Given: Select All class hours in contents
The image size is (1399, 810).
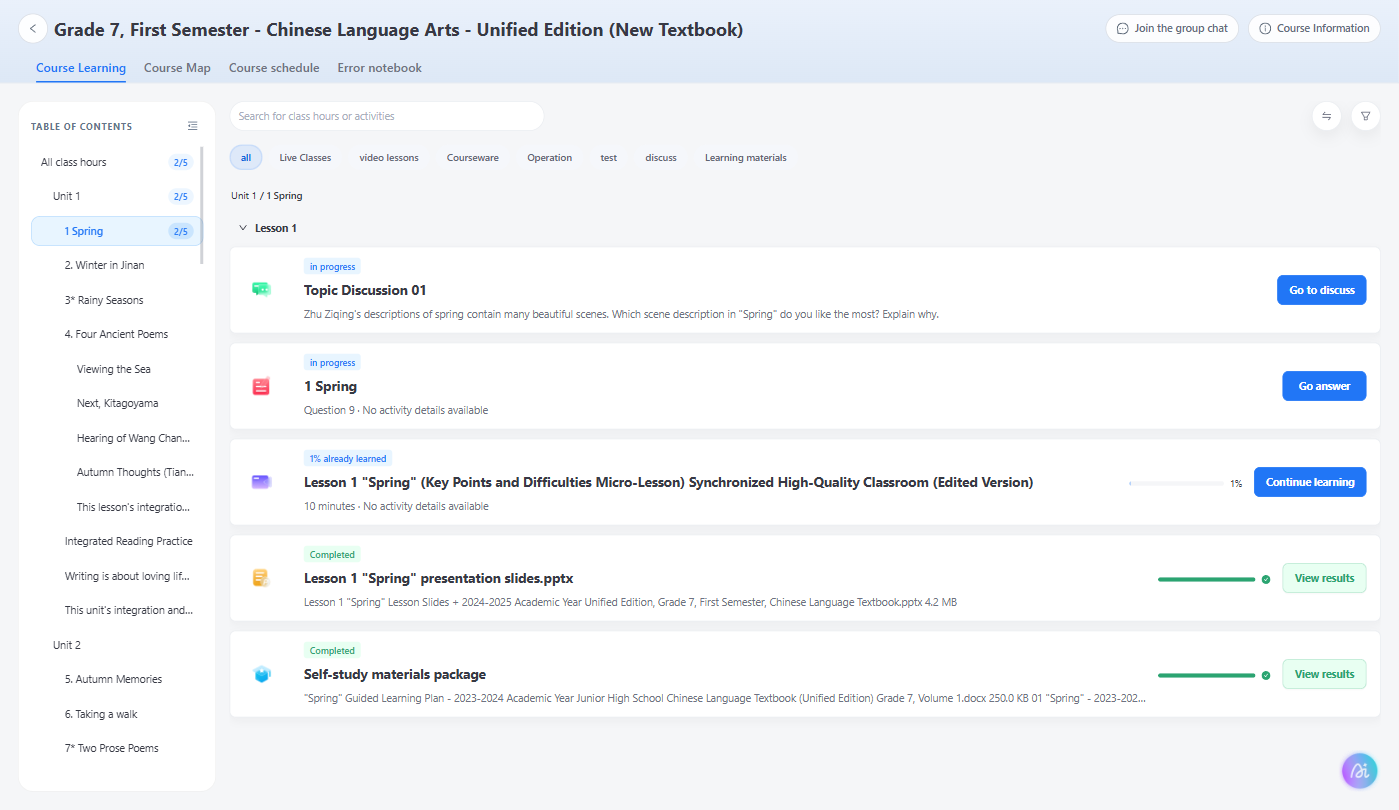Looking at the screenshot, I should [115, 162].
